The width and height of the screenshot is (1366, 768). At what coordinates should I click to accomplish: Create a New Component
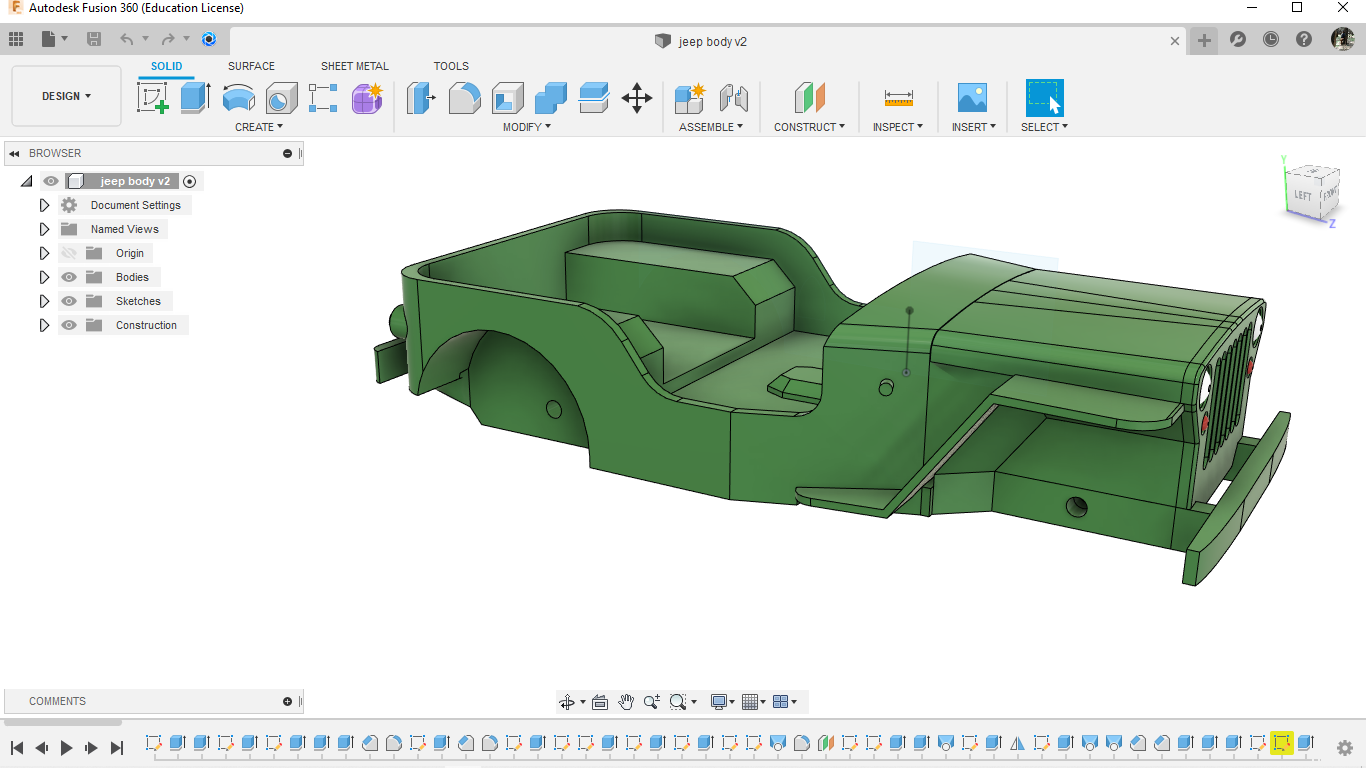[690, 98]
